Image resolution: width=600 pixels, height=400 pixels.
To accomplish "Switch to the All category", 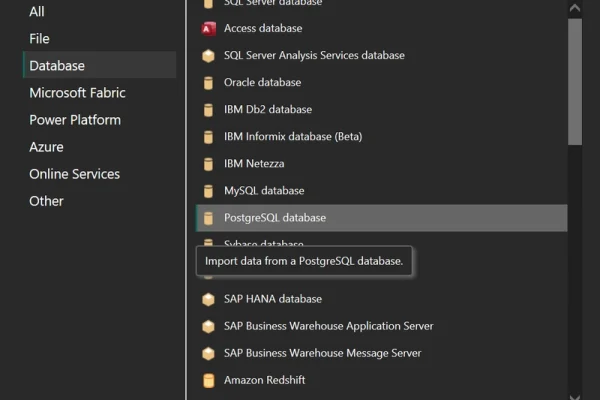I will tap(37, 12).
